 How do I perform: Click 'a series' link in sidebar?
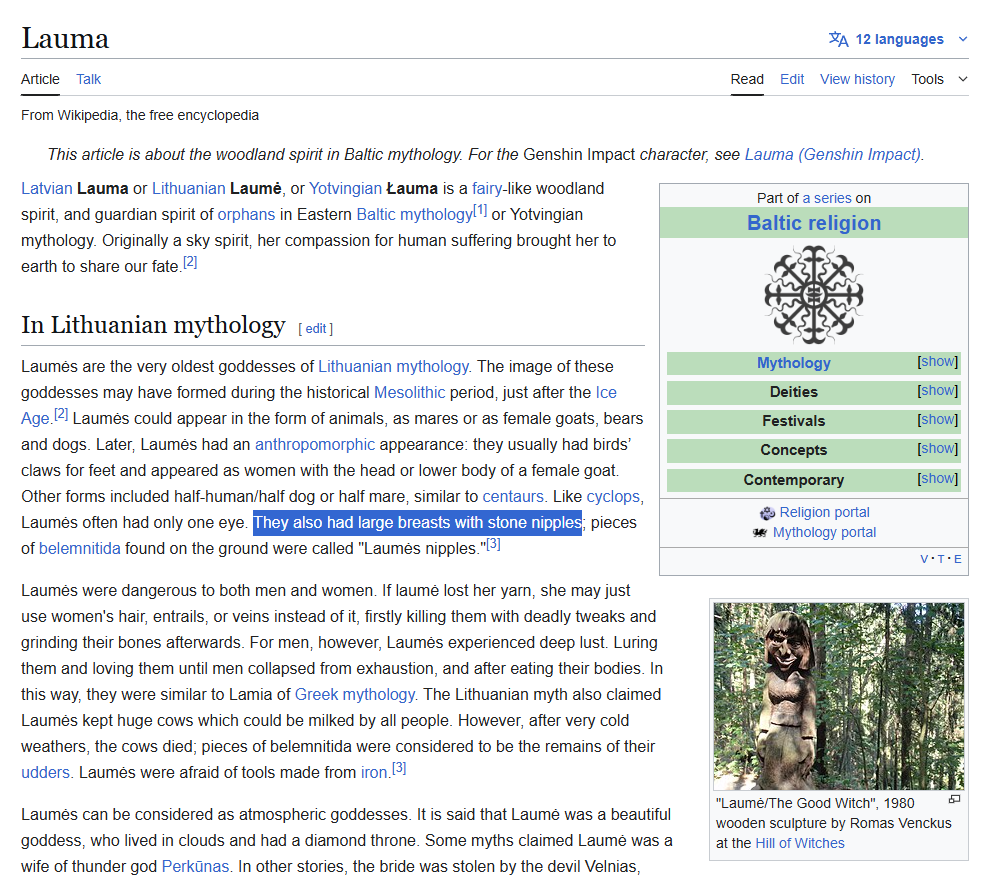coord(827,198)
